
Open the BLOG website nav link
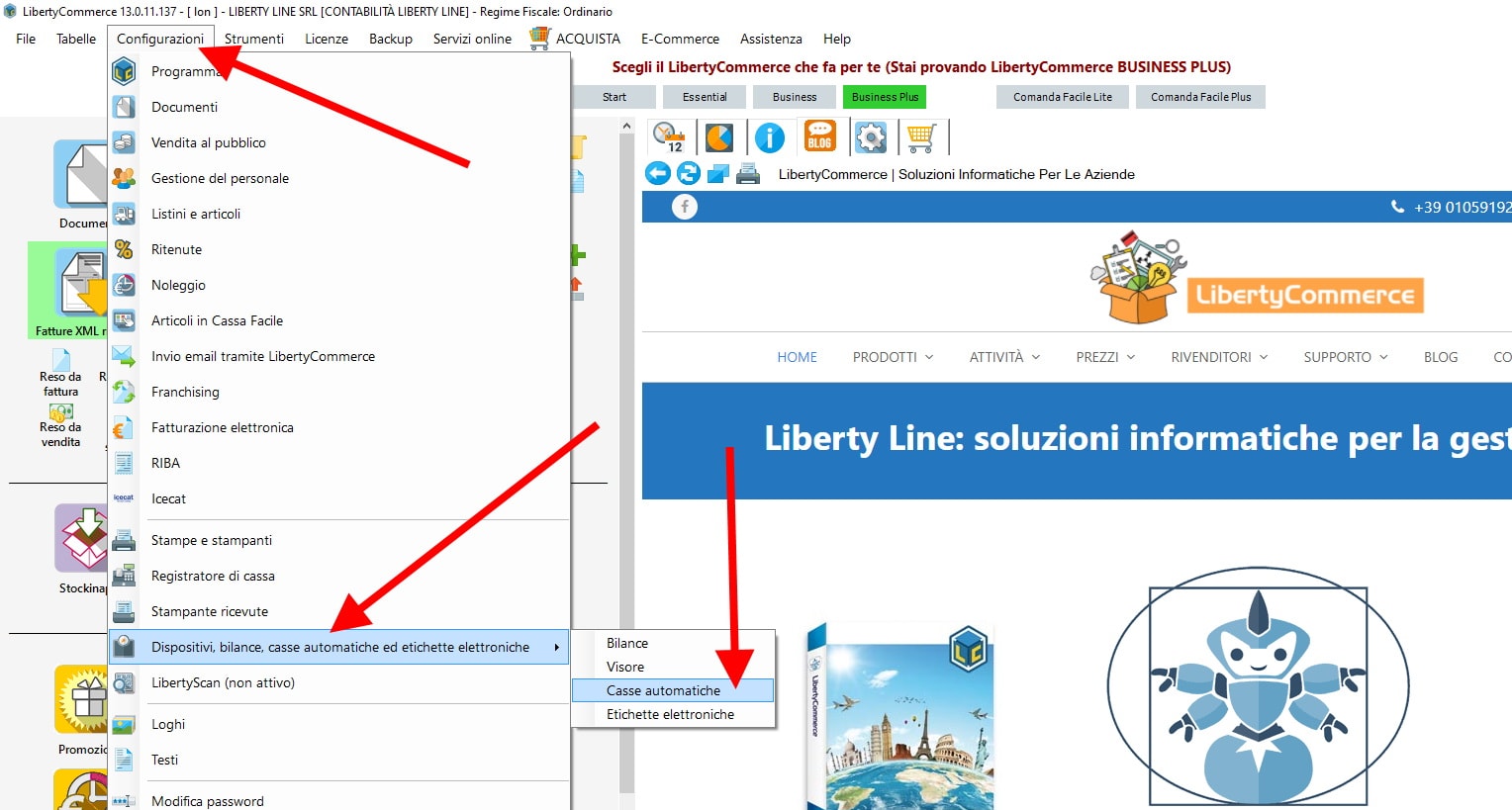1441,357
